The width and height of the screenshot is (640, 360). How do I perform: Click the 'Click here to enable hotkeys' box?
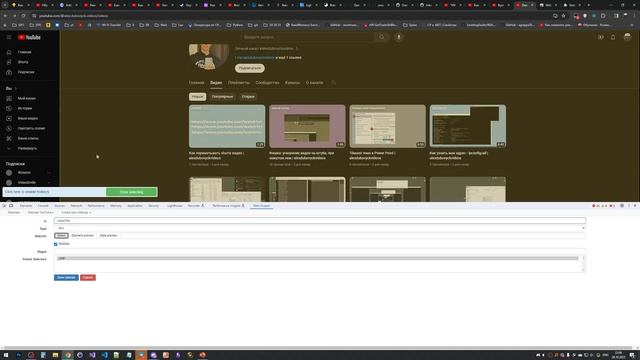click(54, 192)
